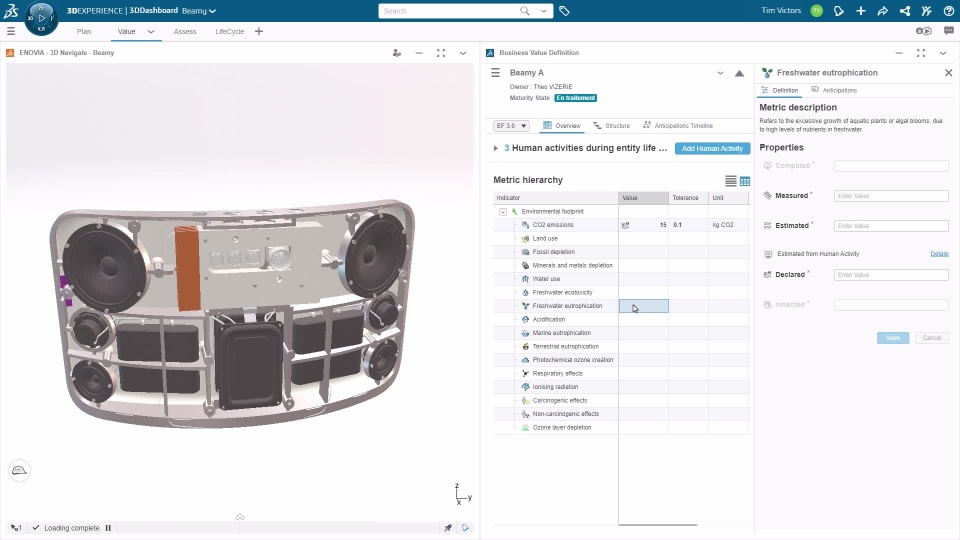Click user icon in ENOVIA 3D Navigate header
Image resolution: width=960 pixels, height=540 pixels.
pos(397,53)
